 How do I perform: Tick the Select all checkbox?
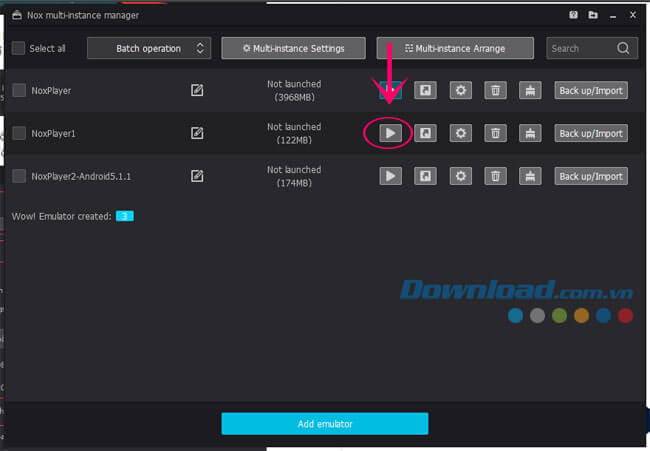tap(18, 48)
